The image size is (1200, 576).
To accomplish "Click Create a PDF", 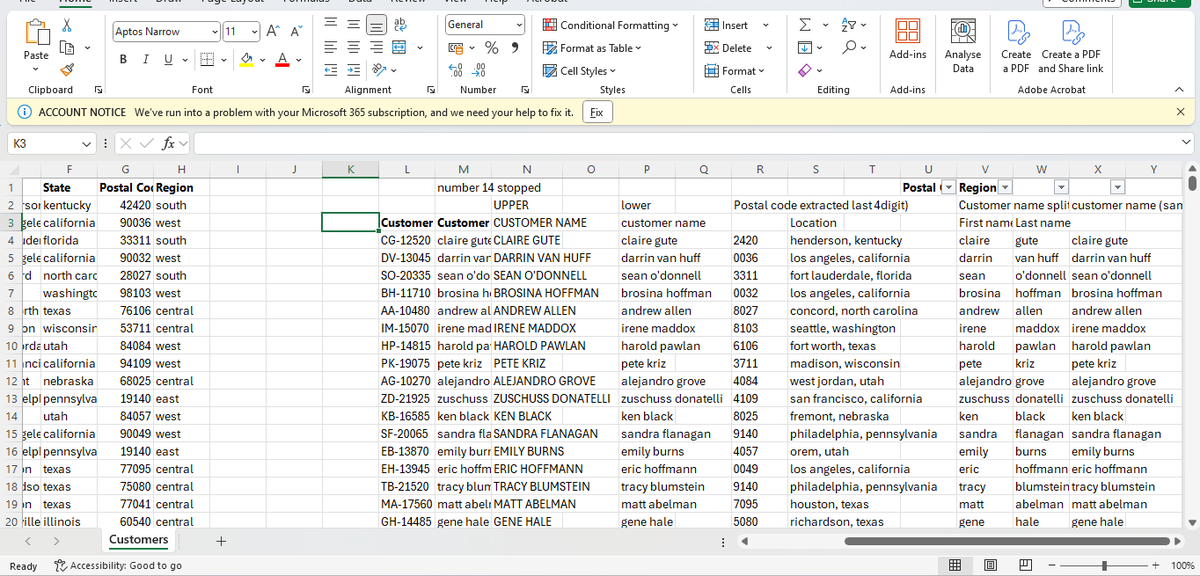I will (x=1016, y=46).
